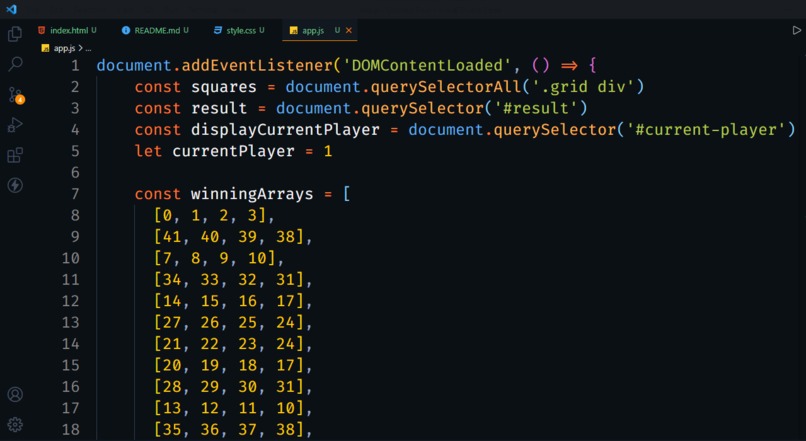Click the breadcrumb ellipsis after app.js
Screen dimensions: 806x441
coord(88,48)
